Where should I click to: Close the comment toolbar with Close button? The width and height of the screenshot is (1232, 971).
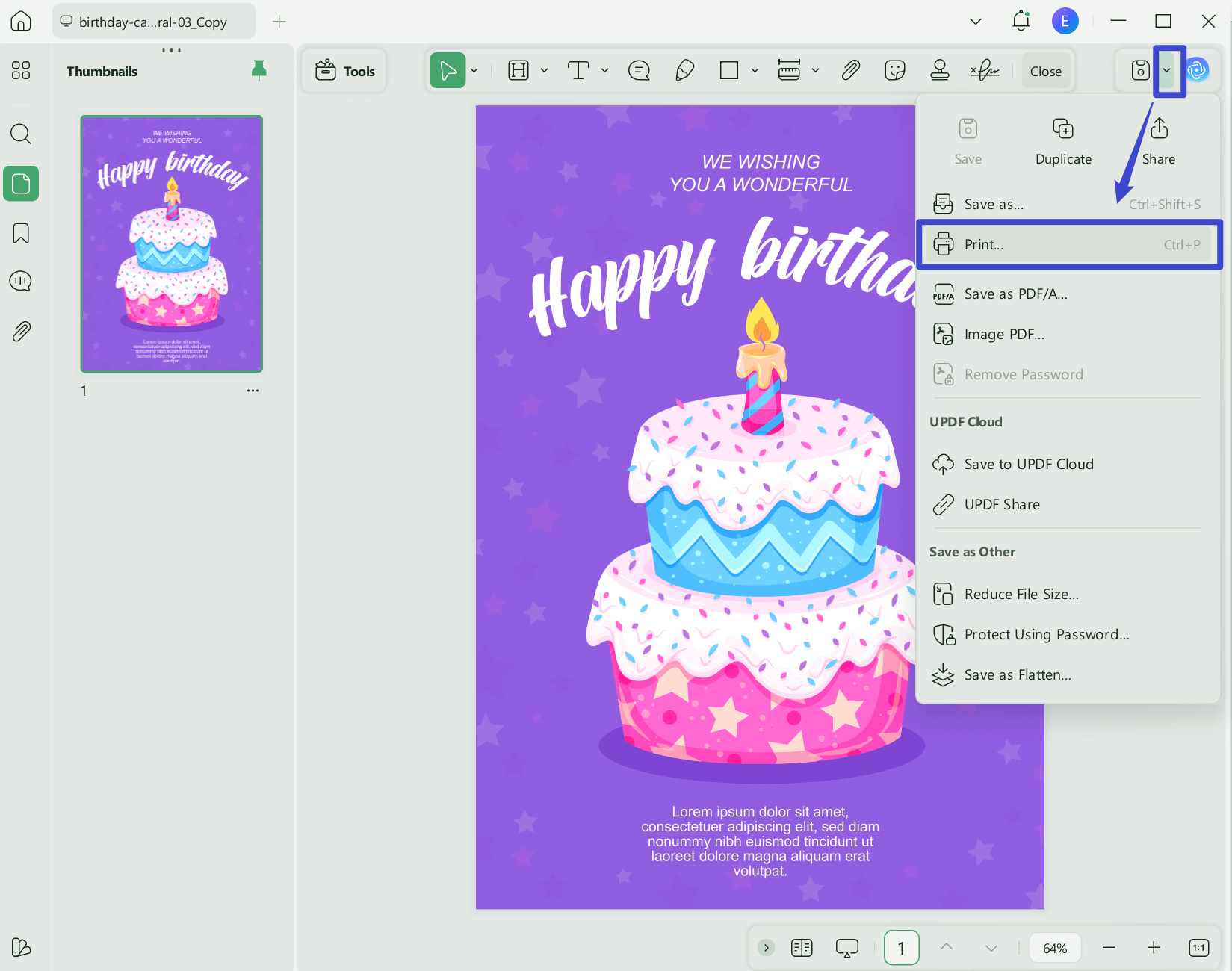click(x=1046, y=72)
